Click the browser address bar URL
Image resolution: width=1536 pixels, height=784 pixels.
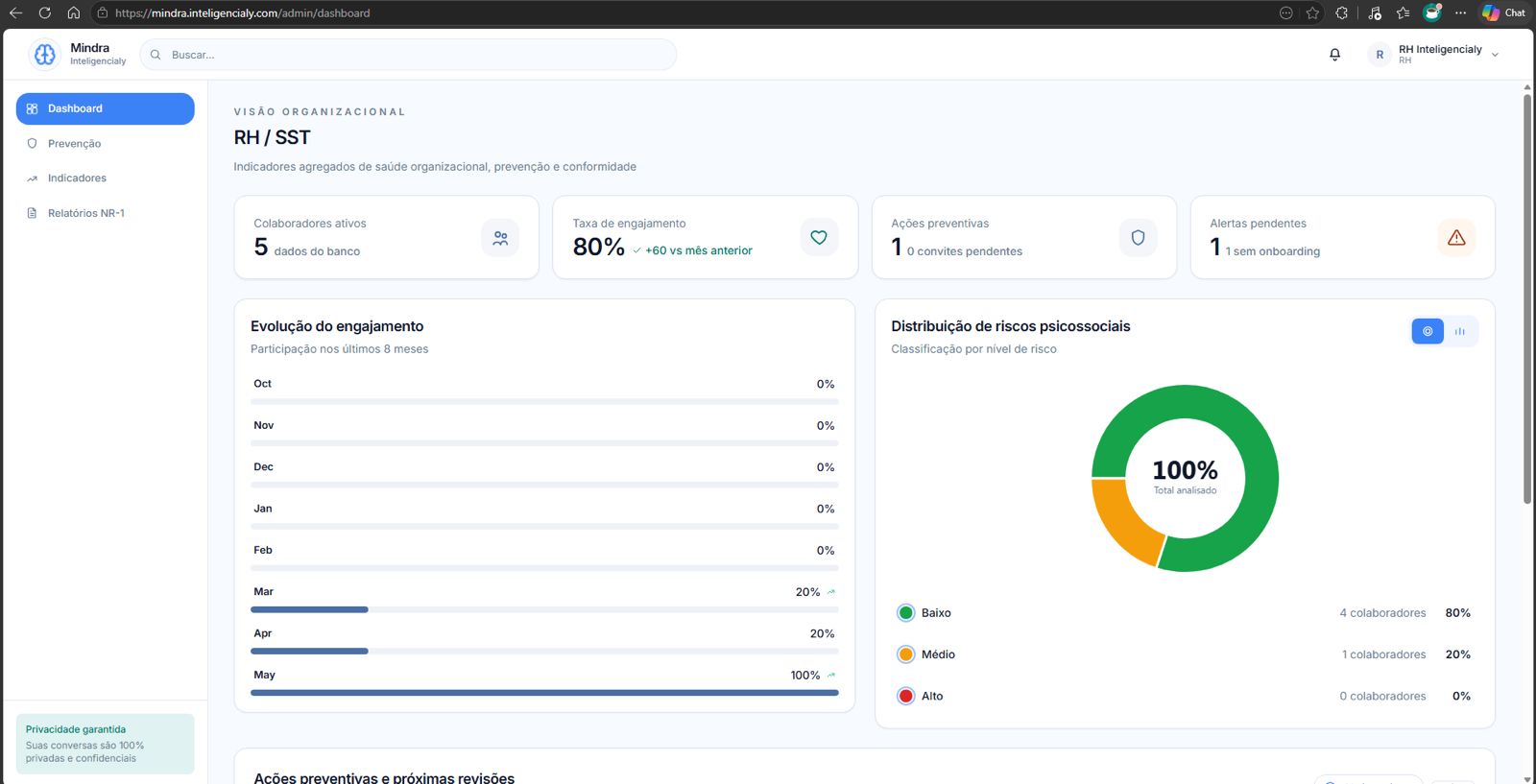[x=242, y=13]
